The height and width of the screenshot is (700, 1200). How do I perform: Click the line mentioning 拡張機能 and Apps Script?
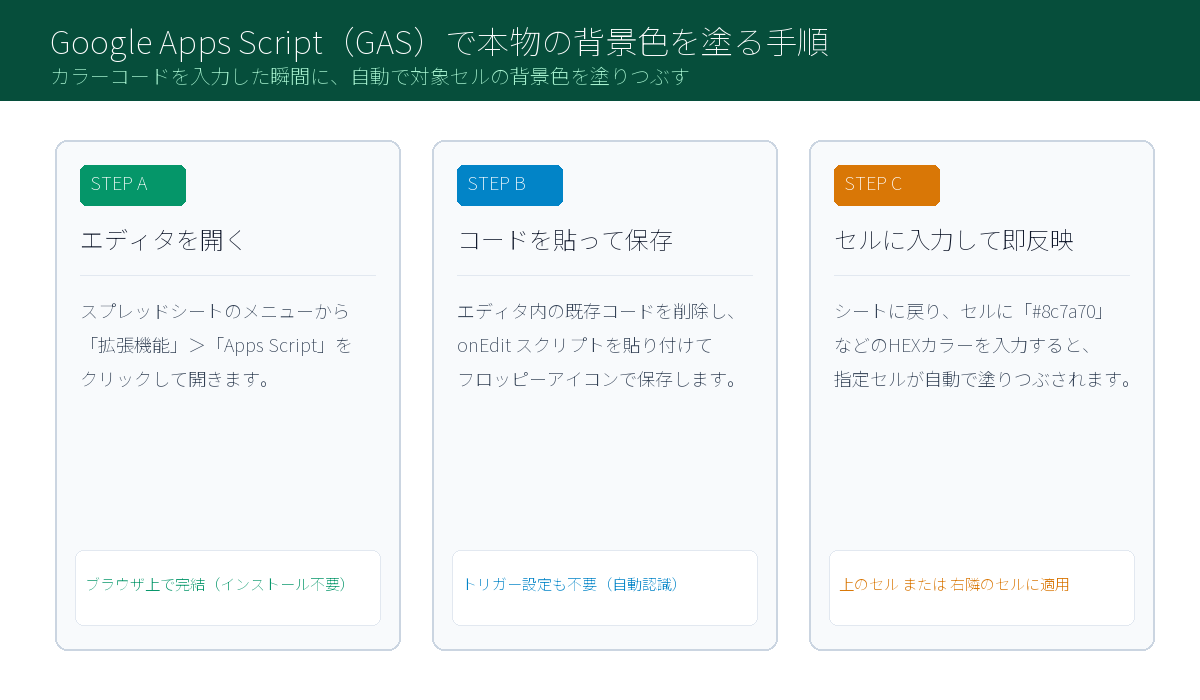click(x=216, y=346)
